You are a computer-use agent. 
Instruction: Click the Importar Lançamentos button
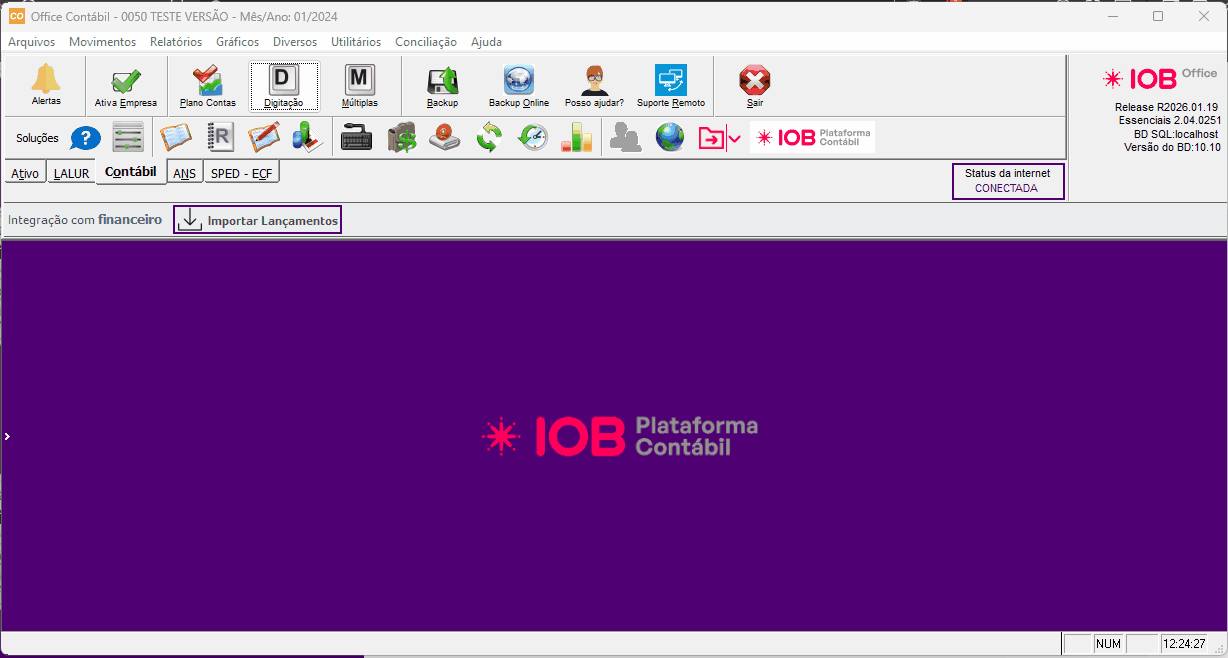tap(258, 220)
